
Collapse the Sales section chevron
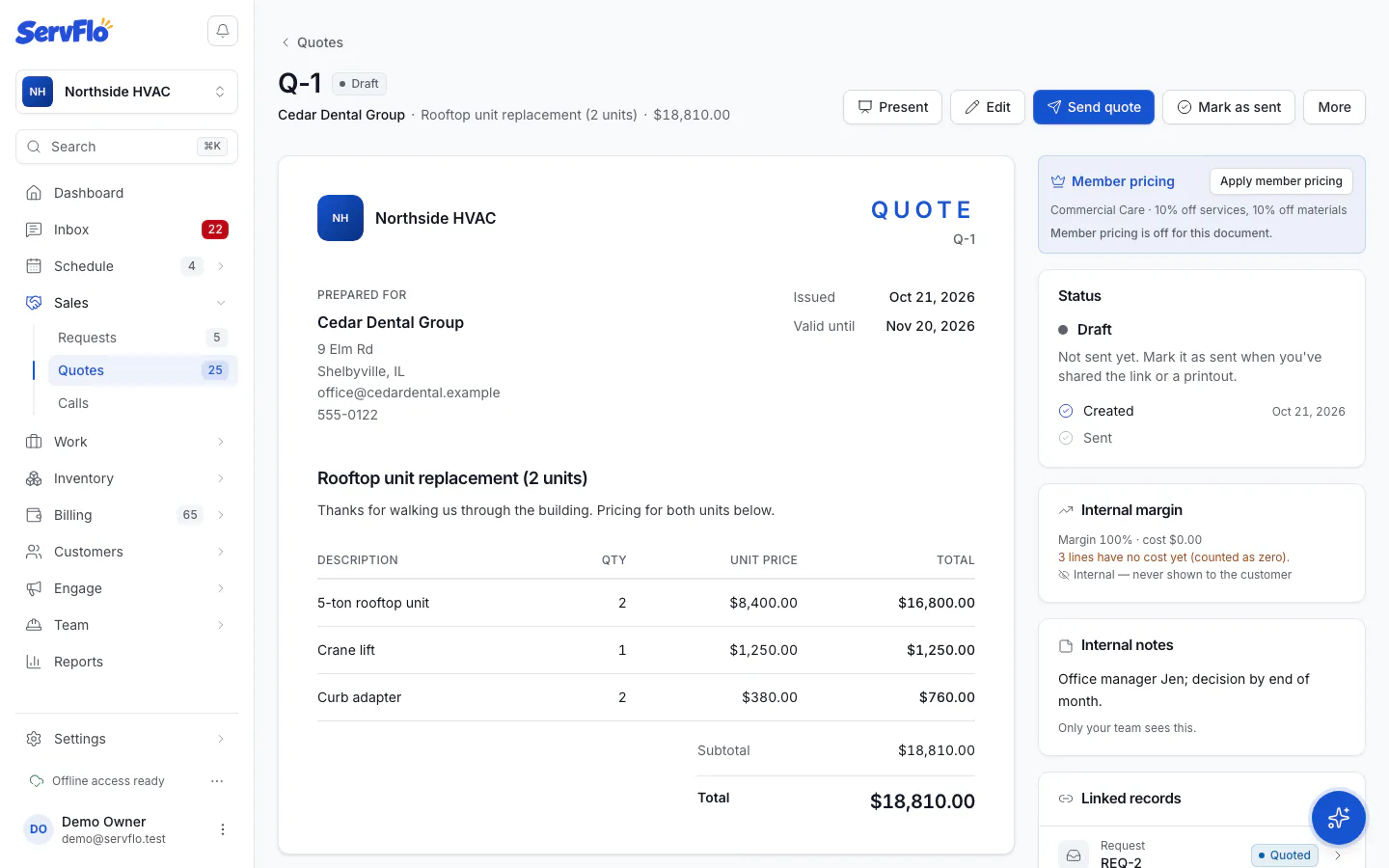pos(221,303)
